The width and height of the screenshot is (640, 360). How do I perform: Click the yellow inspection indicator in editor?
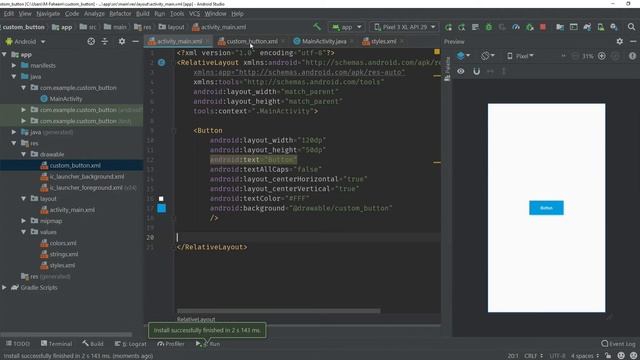(437, 52)
